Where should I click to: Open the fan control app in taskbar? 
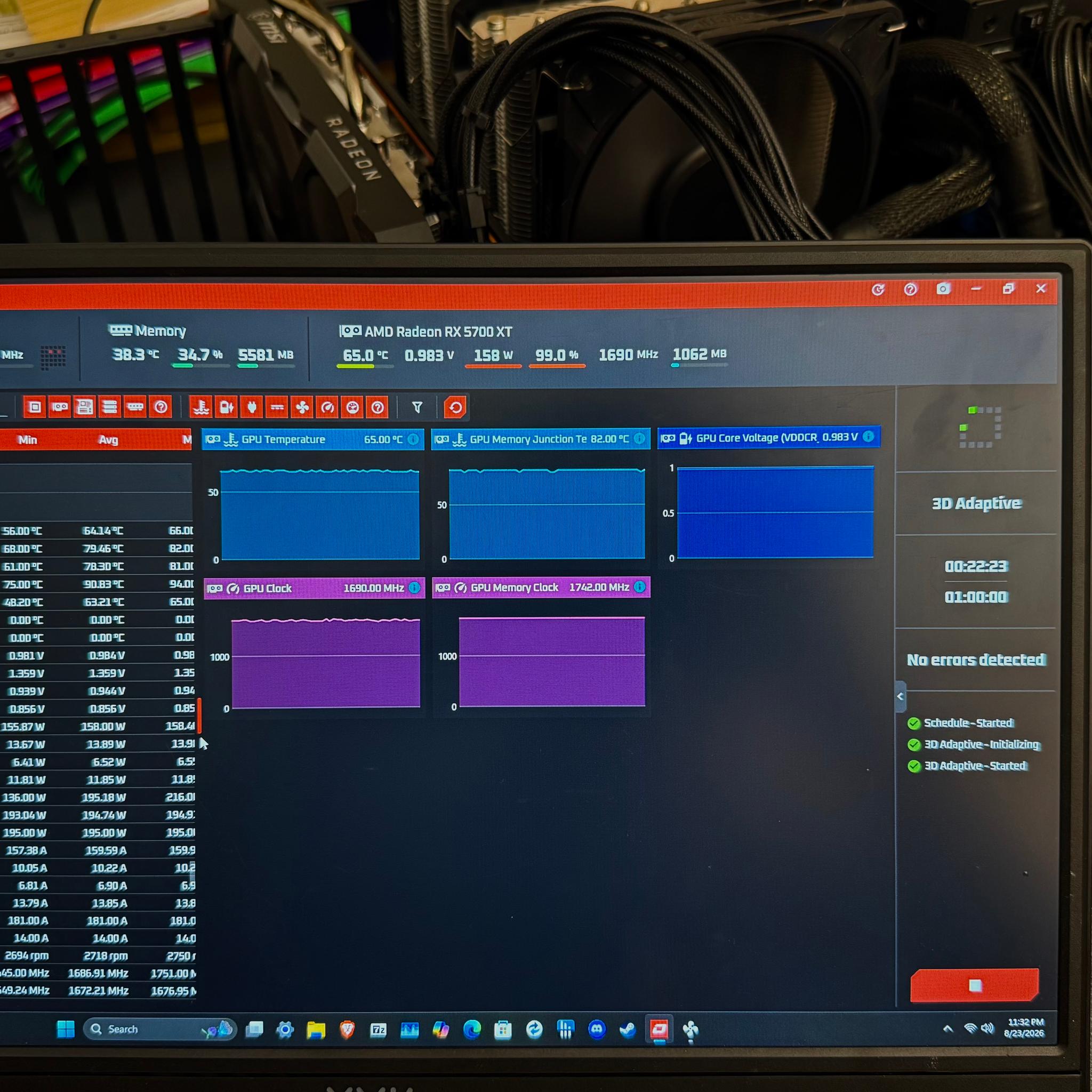tap(690, 1030)
